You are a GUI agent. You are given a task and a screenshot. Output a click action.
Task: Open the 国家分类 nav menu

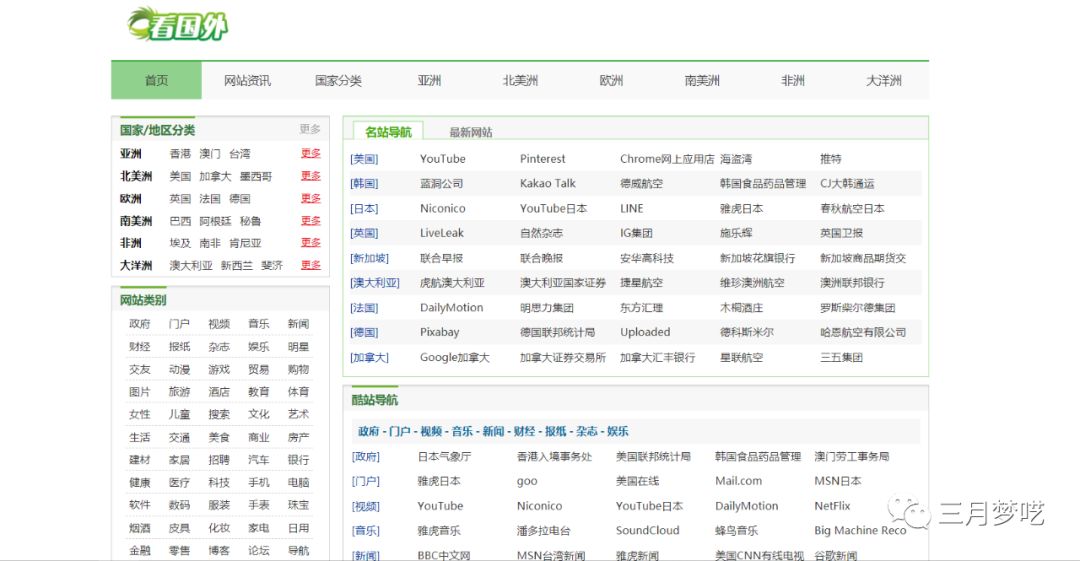tap(338, 81)
